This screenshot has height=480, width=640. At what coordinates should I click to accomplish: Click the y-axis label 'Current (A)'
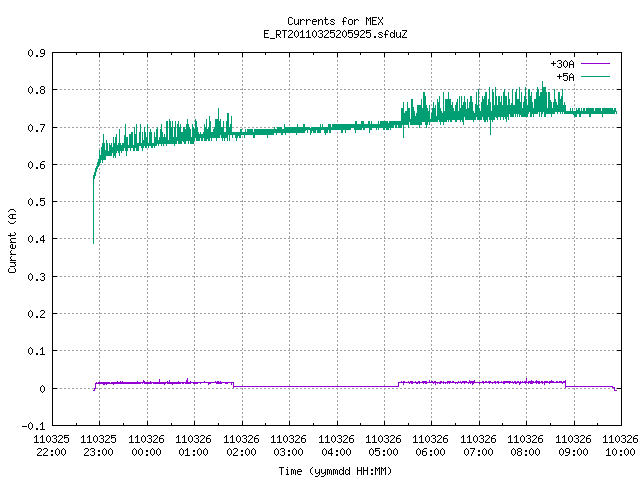pos(12,240)
